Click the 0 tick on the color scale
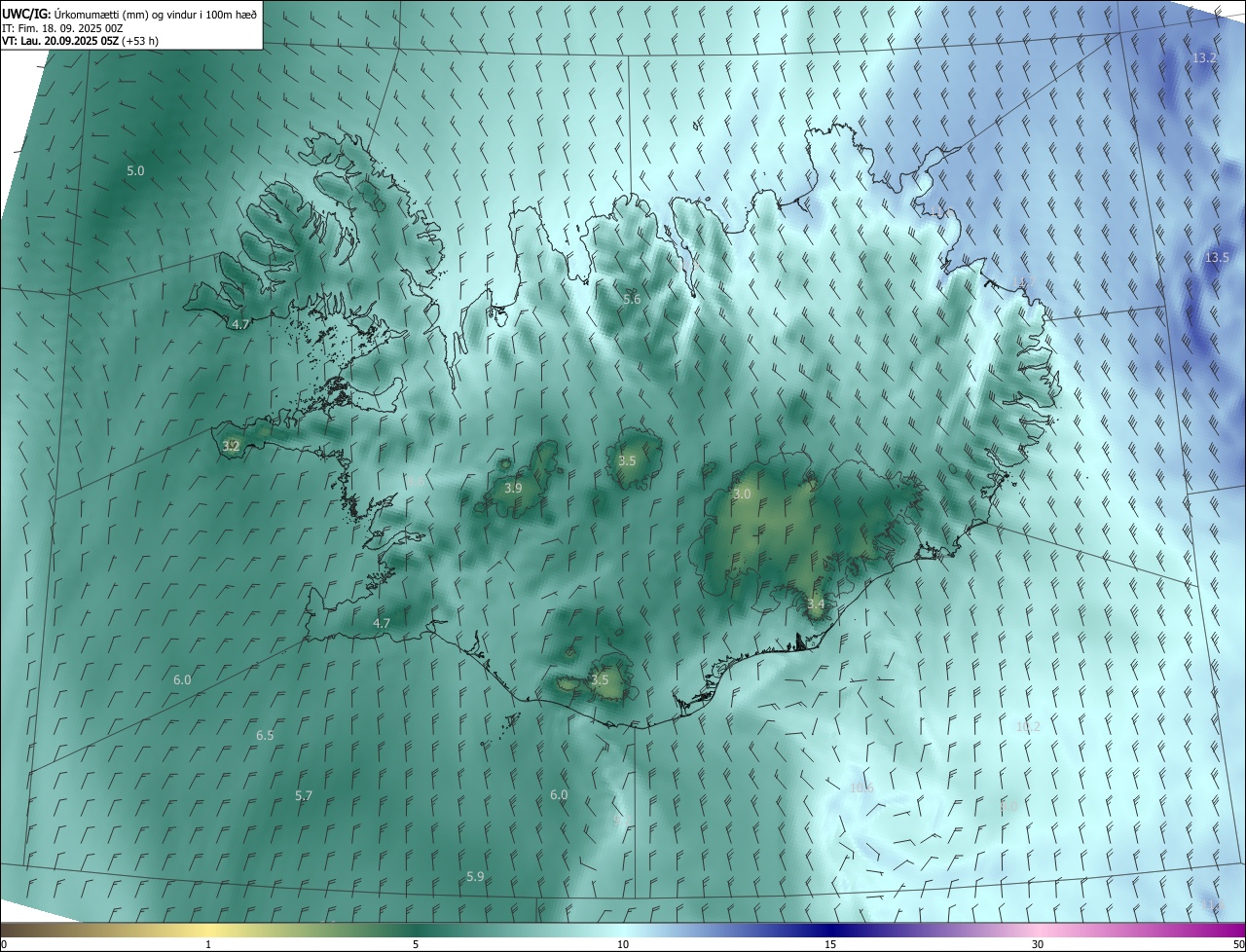 pyautogui.click(x=4, y=944)
